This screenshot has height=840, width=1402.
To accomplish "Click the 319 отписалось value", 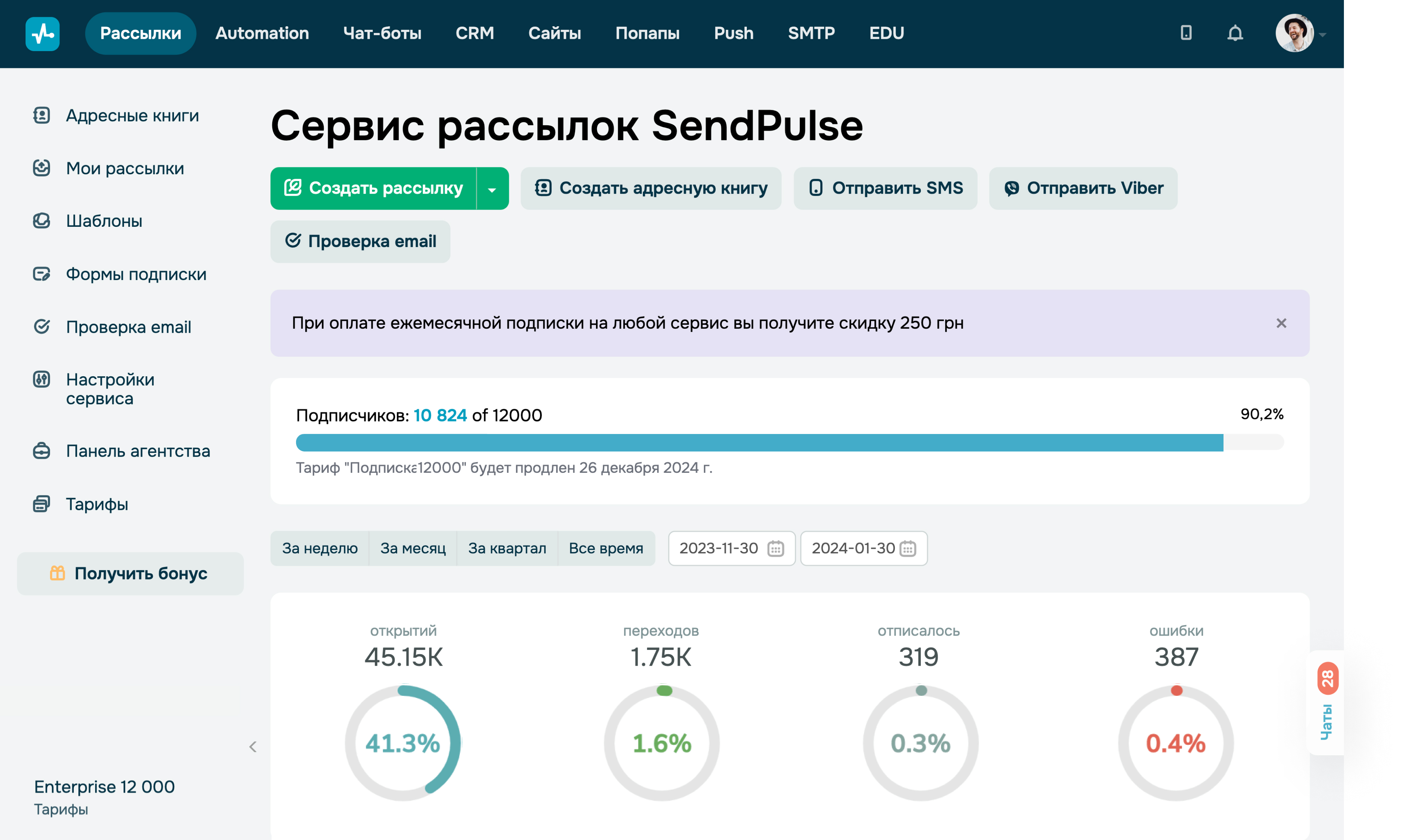I will click(919, 658).
